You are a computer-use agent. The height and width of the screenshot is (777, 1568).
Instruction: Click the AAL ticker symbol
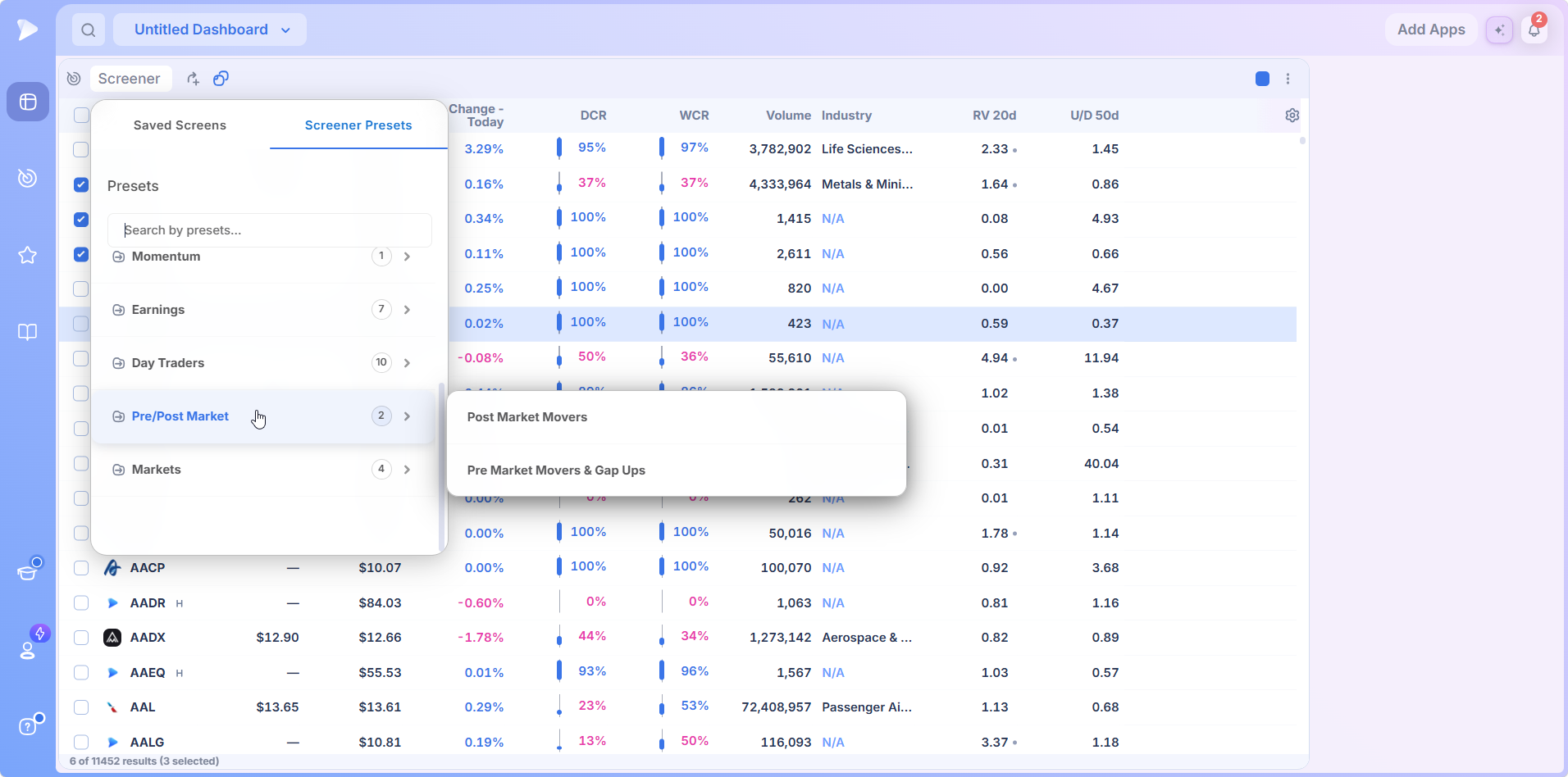[143, 707]
